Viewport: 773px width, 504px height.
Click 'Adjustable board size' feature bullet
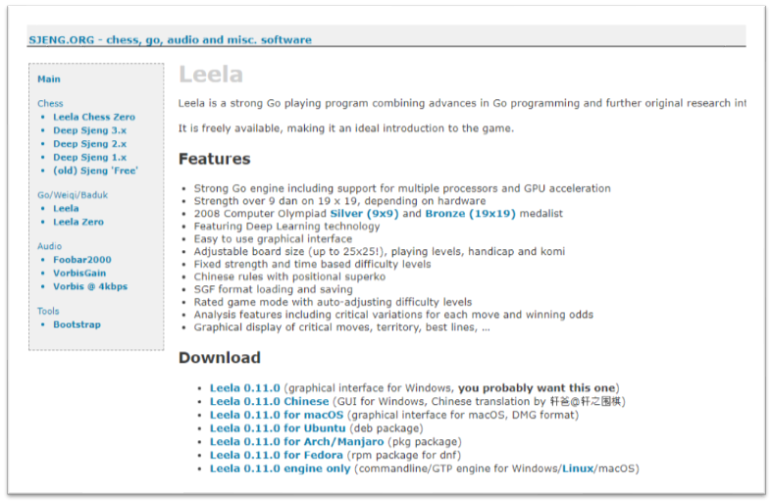pos(379,252)
